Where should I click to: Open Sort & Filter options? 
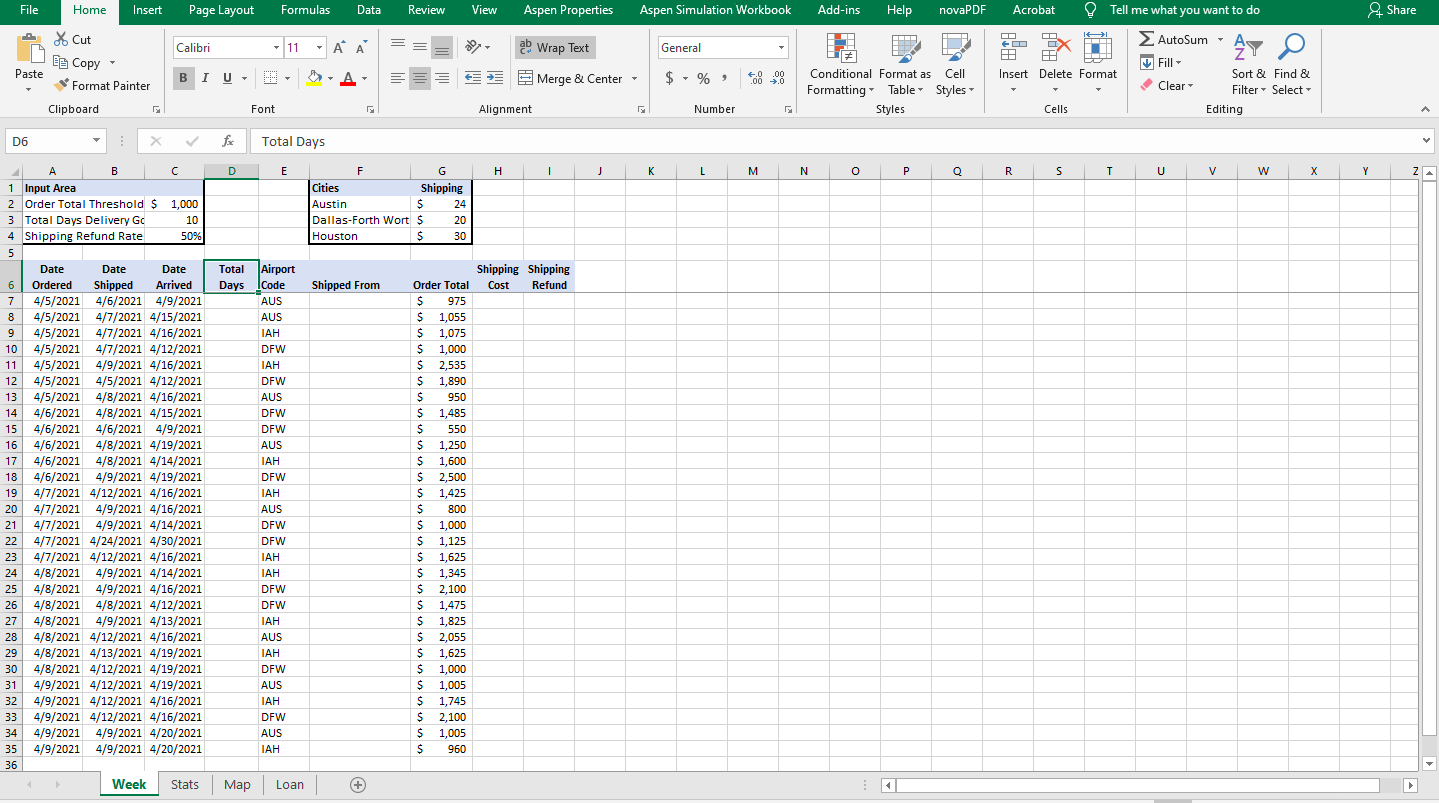1247,64
